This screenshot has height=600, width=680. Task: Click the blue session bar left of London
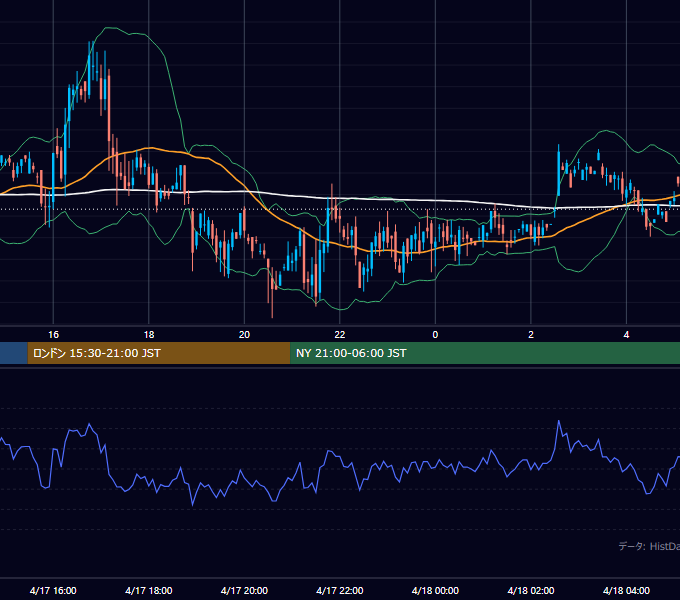pos(14,353)
